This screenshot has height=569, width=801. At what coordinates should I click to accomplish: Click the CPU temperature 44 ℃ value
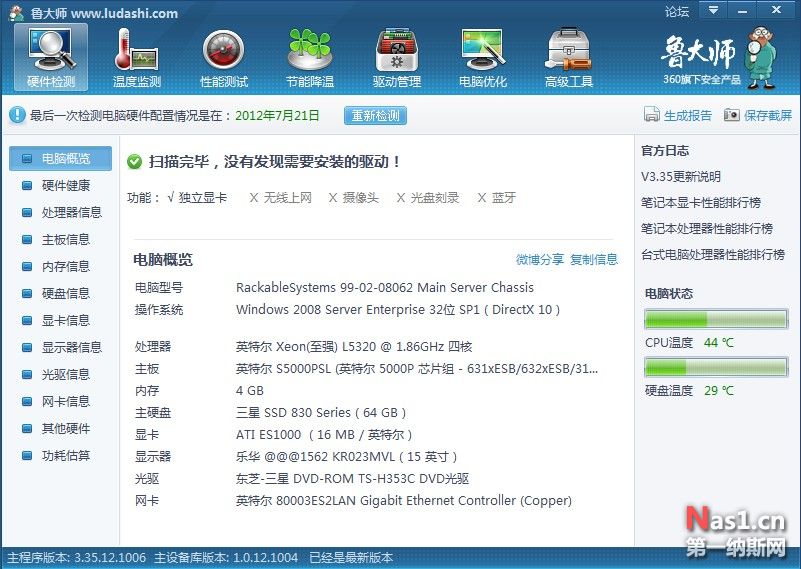tap(719, 343)
